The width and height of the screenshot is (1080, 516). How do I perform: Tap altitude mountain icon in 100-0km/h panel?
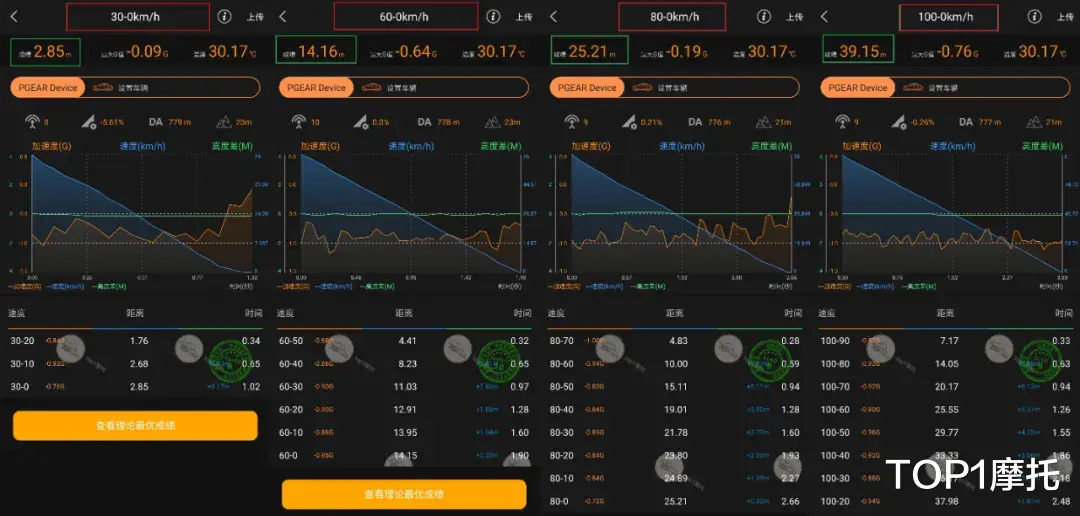tap(1034, 122)
